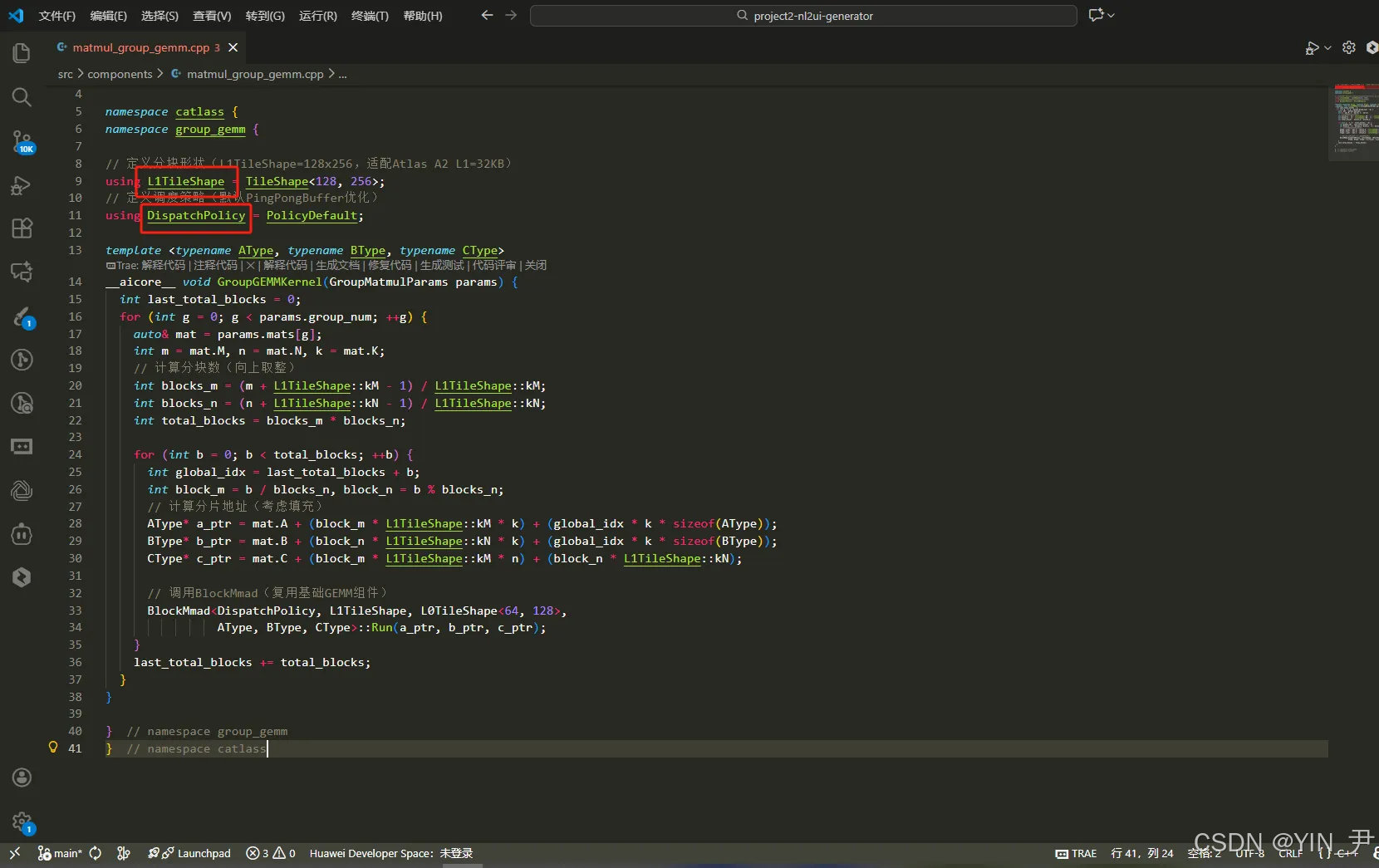Open the Copilot dropdown arrow in title bar
The width and height of the screenshot is (1379, 868).
(1112, 15)
